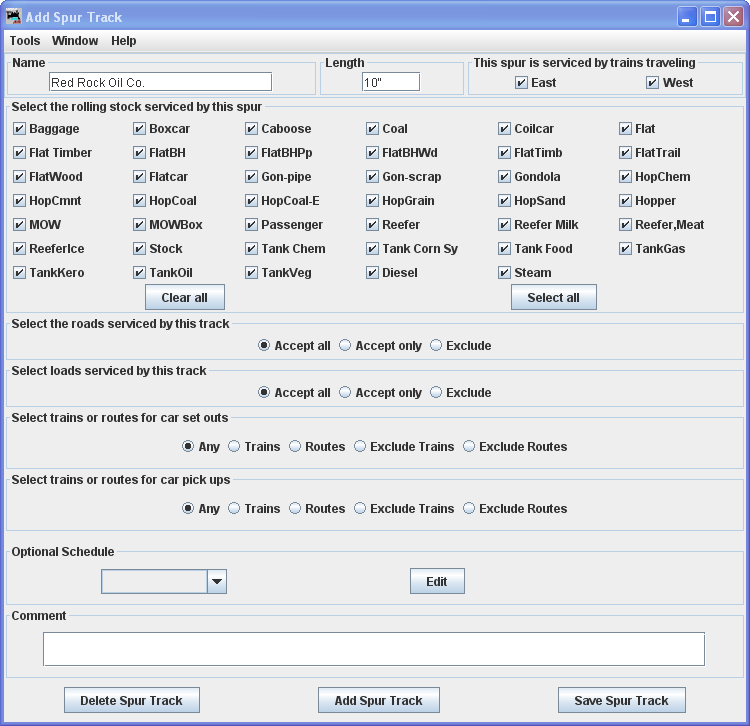
Task: Select Exclude for loads serviced
Action: coord(436,393)
